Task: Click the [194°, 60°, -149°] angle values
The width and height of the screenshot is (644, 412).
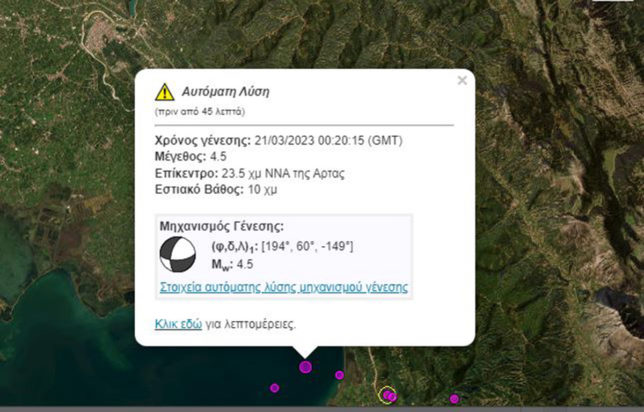Action: click(x=308, y=246)
